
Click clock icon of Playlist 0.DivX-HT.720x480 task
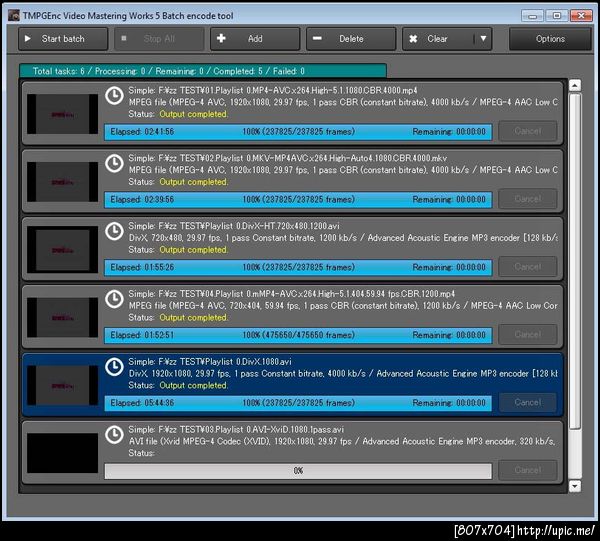pyautogui.click(x=114, y=231)
